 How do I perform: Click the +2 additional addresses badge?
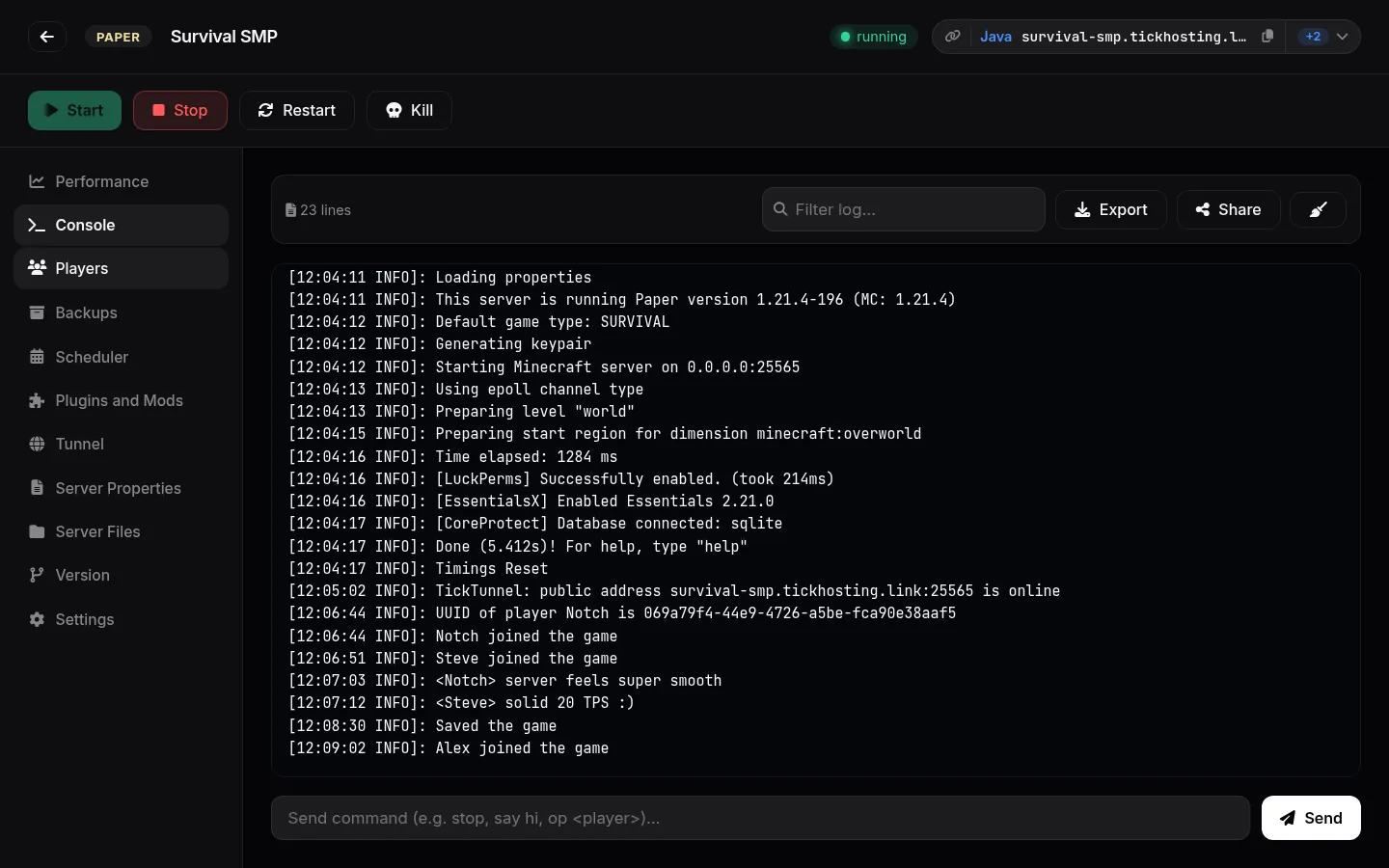[1313, 37]
